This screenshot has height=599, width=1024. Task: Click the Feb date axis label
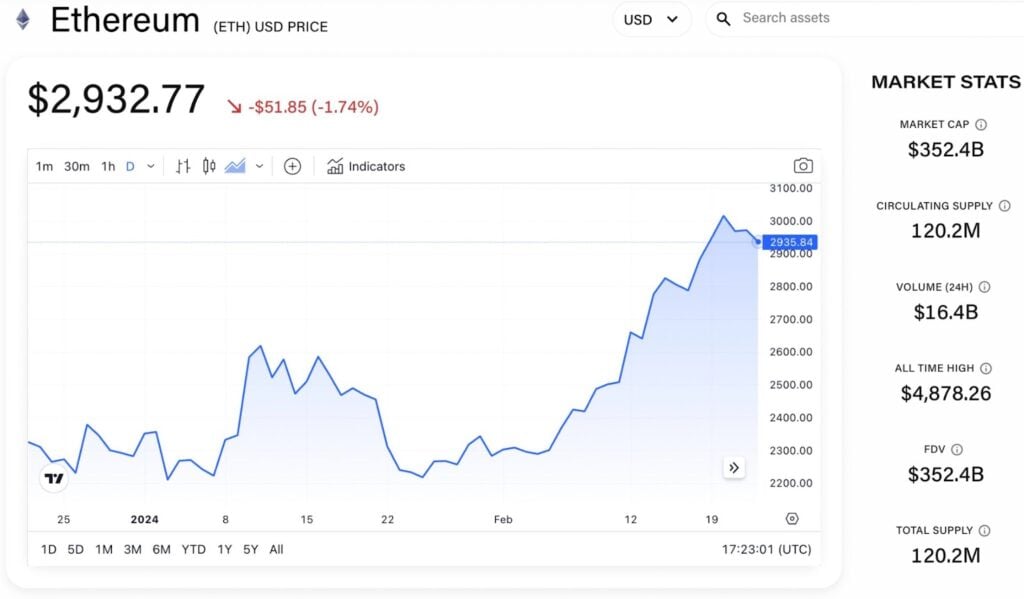[x=503, y=519]
